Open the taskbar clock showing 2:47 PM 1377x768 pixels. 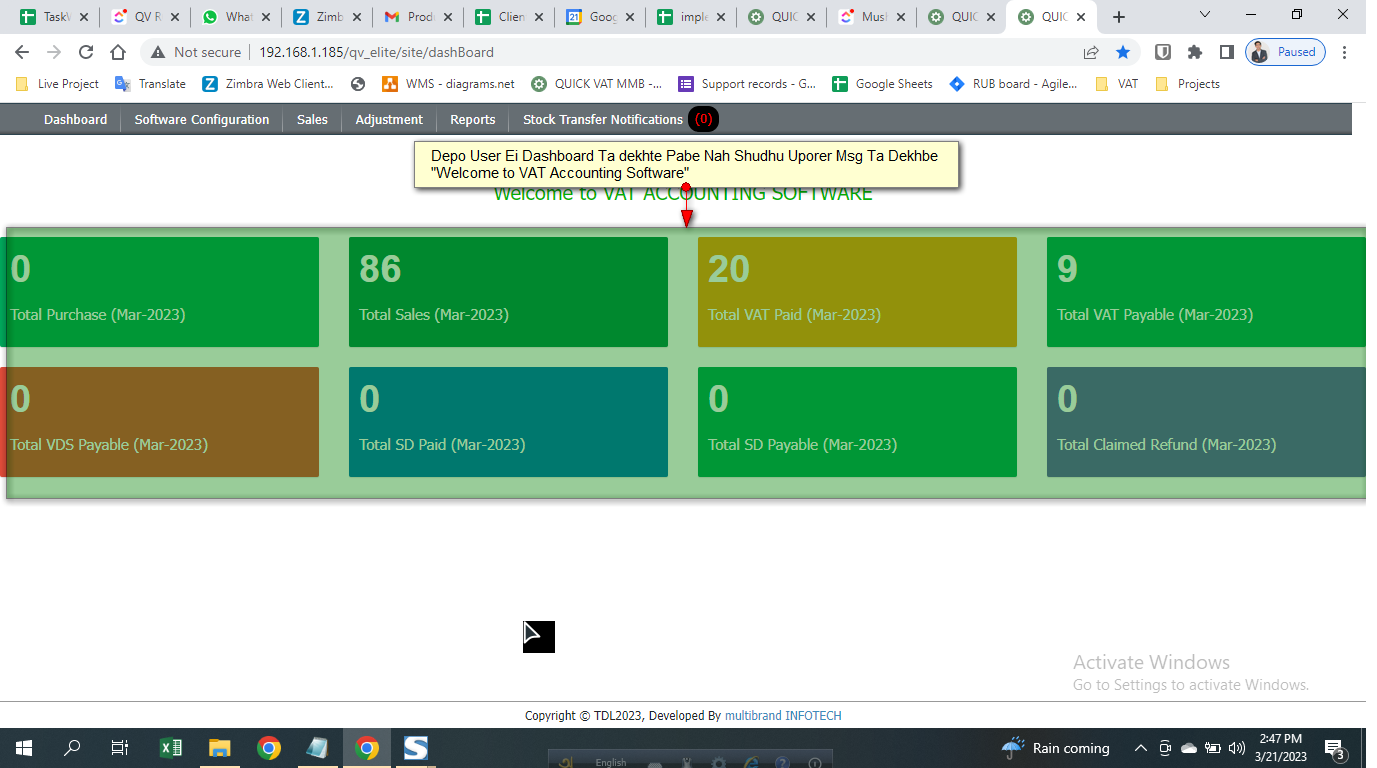(1280, 748)
